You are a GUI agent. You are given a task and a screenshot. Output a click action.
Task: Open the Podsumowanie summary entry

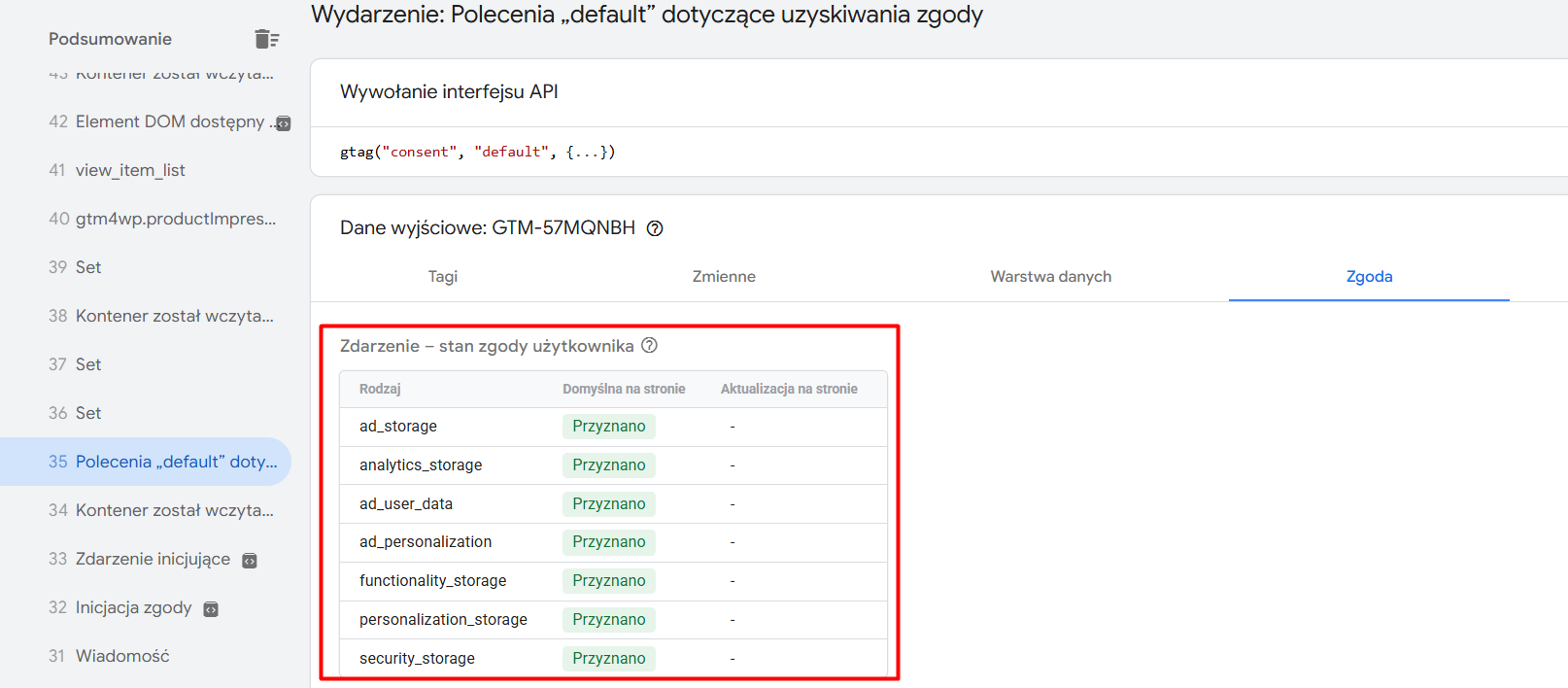point(110,39)
